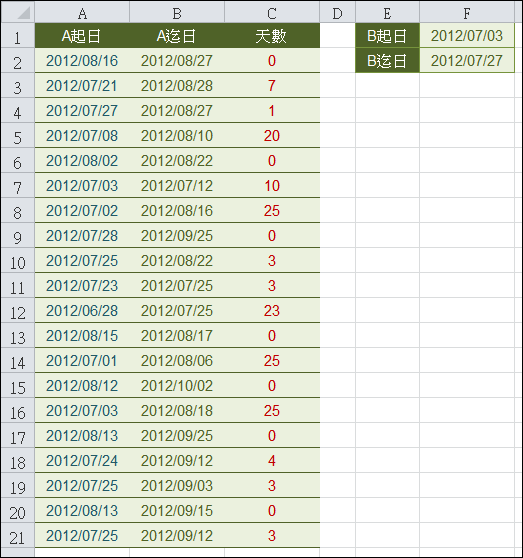Select cell B19 with 2012/09/03
Screen dimensions: 523x558
point(177,486)
